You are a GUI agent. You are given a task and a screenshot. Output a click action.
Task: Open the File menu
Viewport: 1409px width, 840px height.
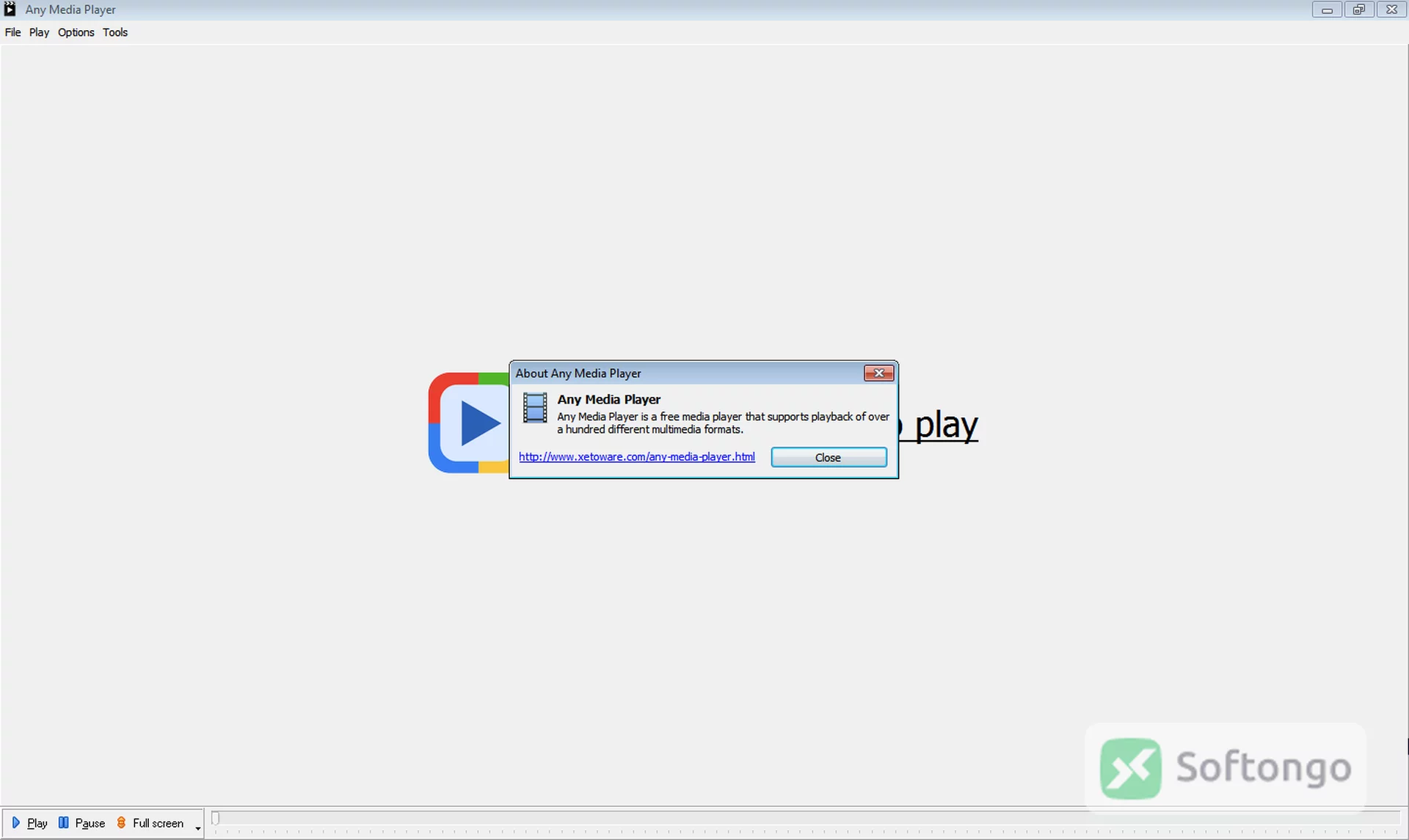coord(12,32)
